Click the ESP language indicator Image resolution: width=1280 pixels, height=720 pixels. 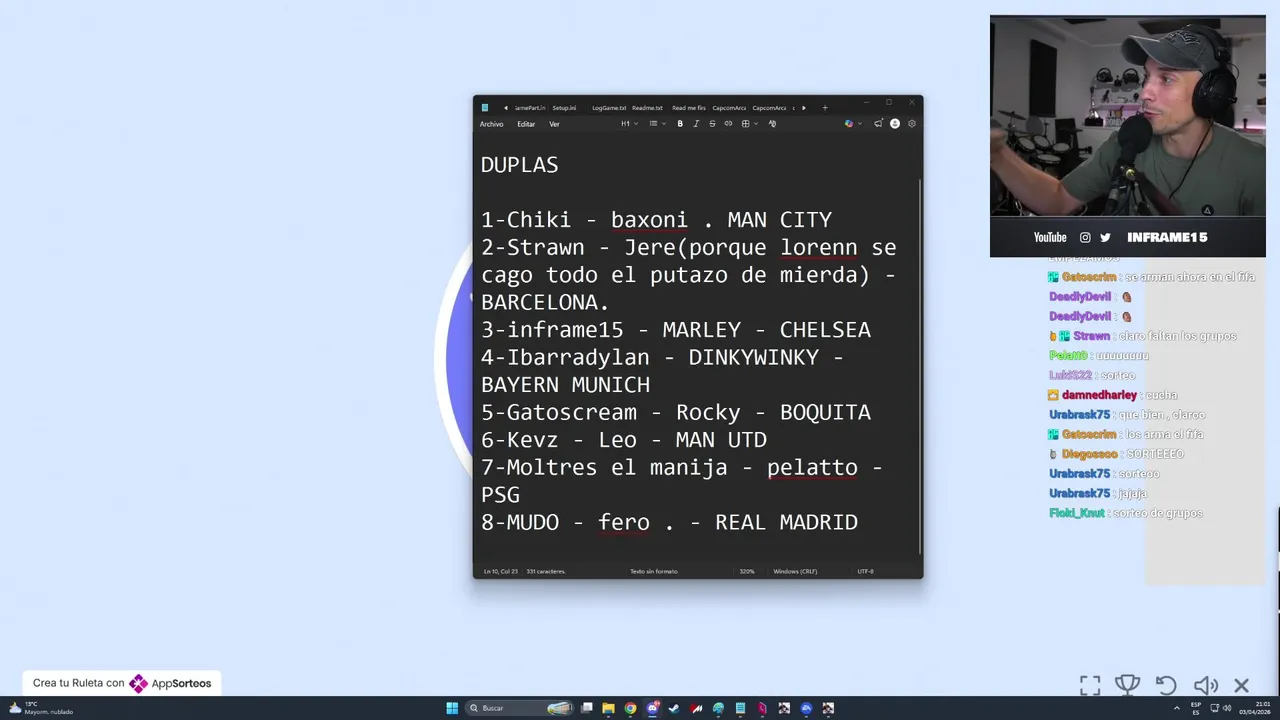pyautogui.click(x=1196, y=708)
